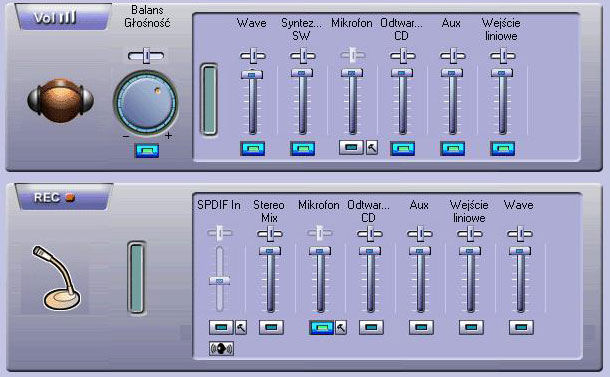Mute the playback Odtwar... CD channel

pyautogui.click(x=402, y=148)
